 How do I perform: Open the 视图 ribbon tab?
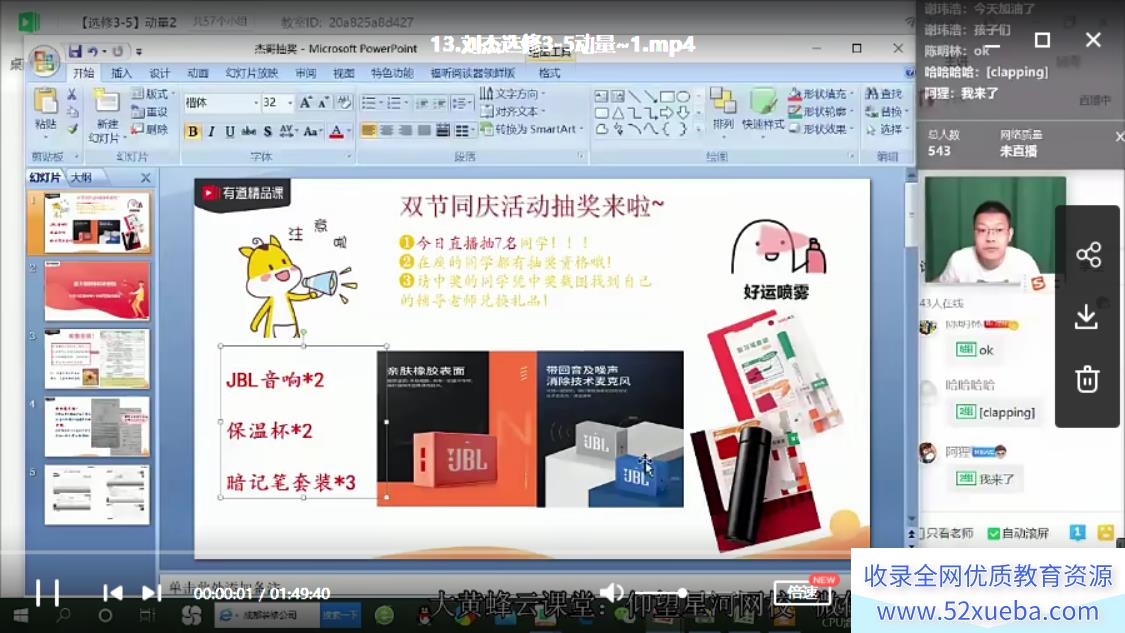click(344, 73)
